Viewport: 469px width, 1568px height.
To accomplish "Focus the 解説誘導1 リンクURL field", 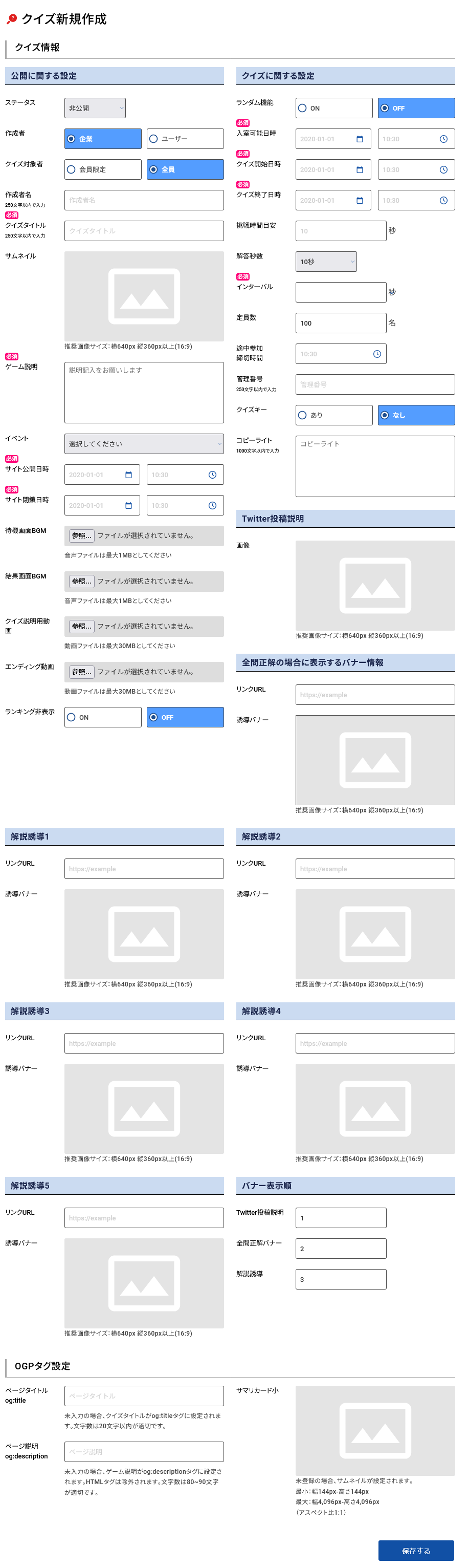I will click(x=144, y=869).
